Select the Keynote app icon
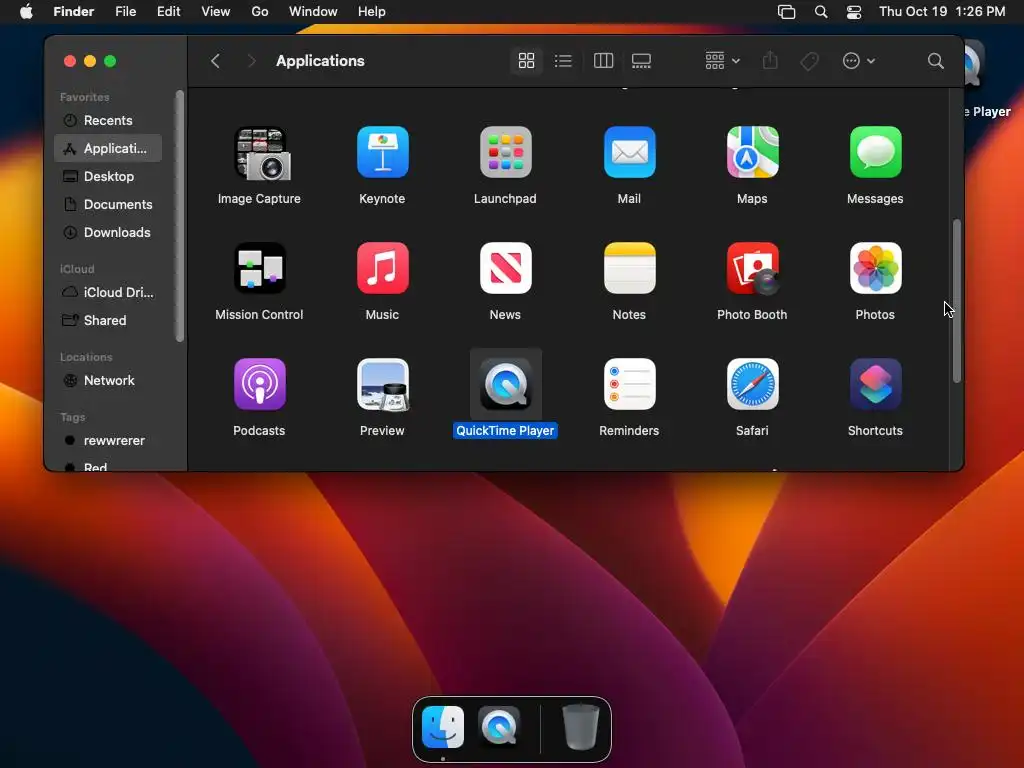This screenshot has width=1024, height=768. point(383,152)
